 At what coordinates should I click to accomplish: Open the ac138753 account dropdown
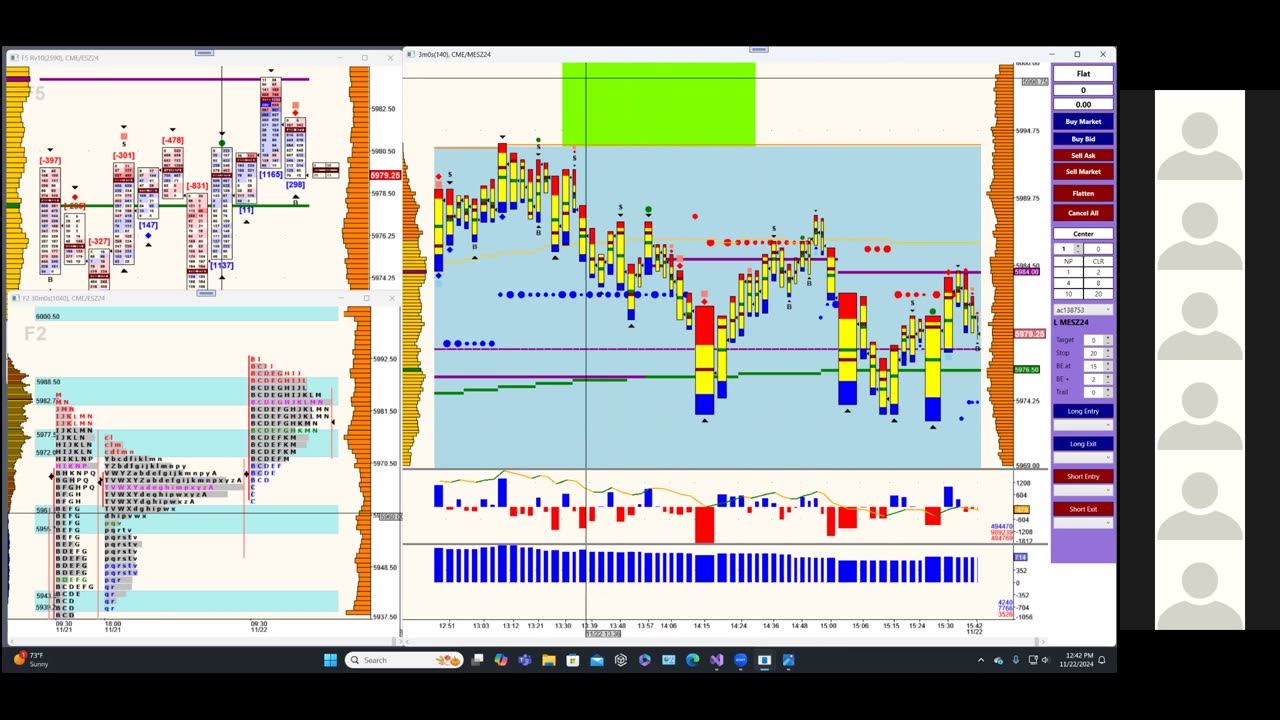click(1083, 310)
